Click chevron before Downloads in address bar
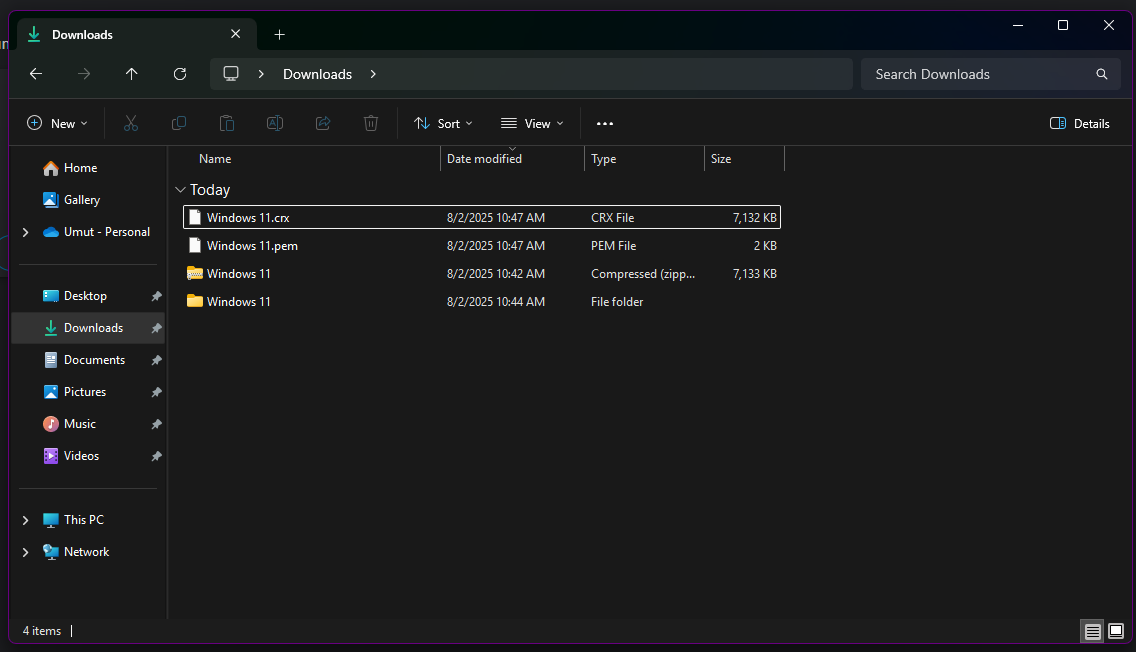Image resolution: width=1136 pixels, height=652 pixels. click(261, 74)
